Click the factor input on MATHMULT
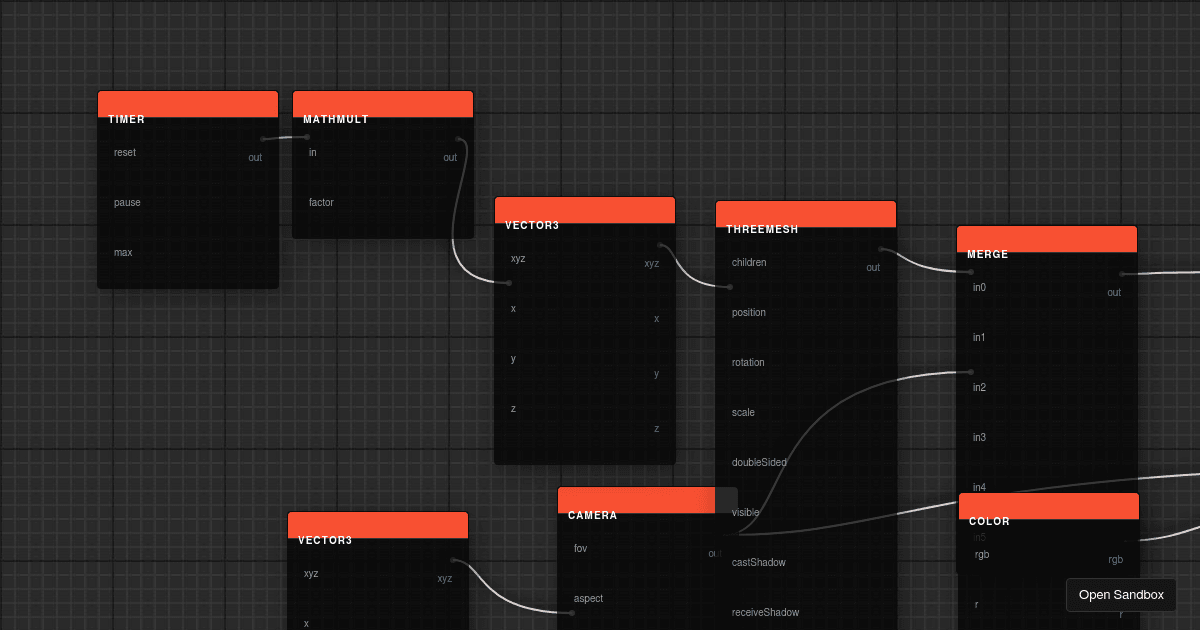 (320, 202)
